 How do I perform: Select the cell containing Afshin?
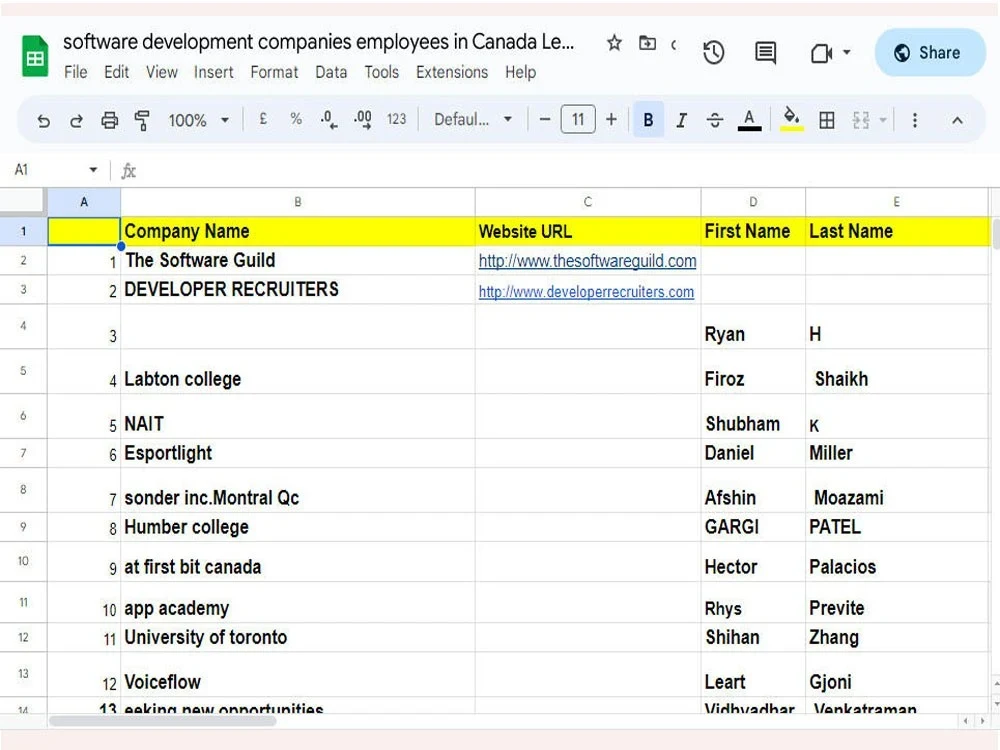[x=753, y=490]
